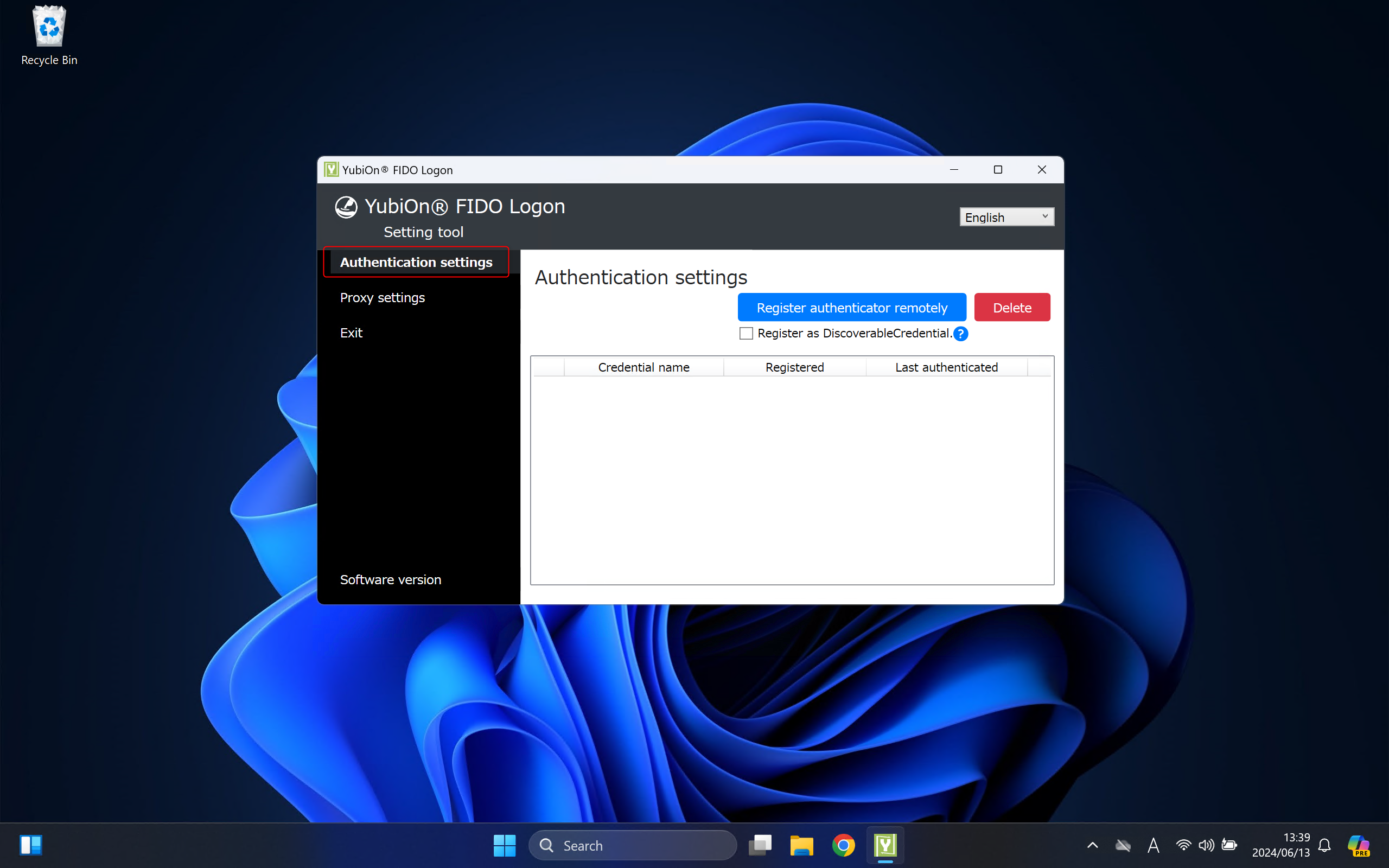
Task: Click the 'Setting tool' subtitle text
Action: (424, 232)
